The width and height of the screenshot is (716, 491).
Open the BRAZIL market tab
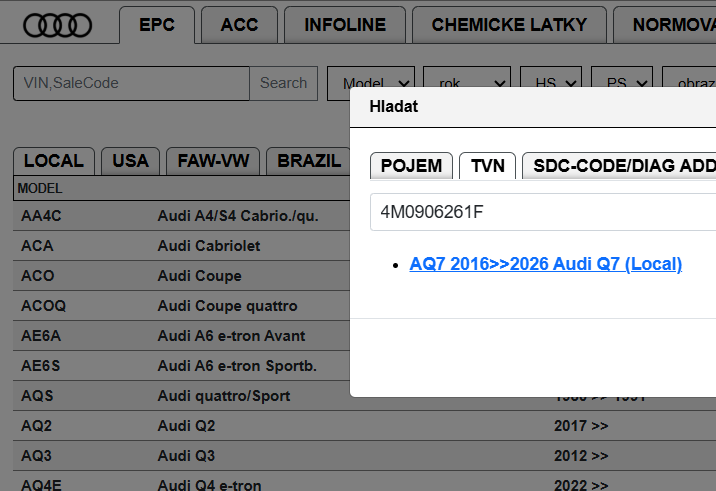(308, 161)
